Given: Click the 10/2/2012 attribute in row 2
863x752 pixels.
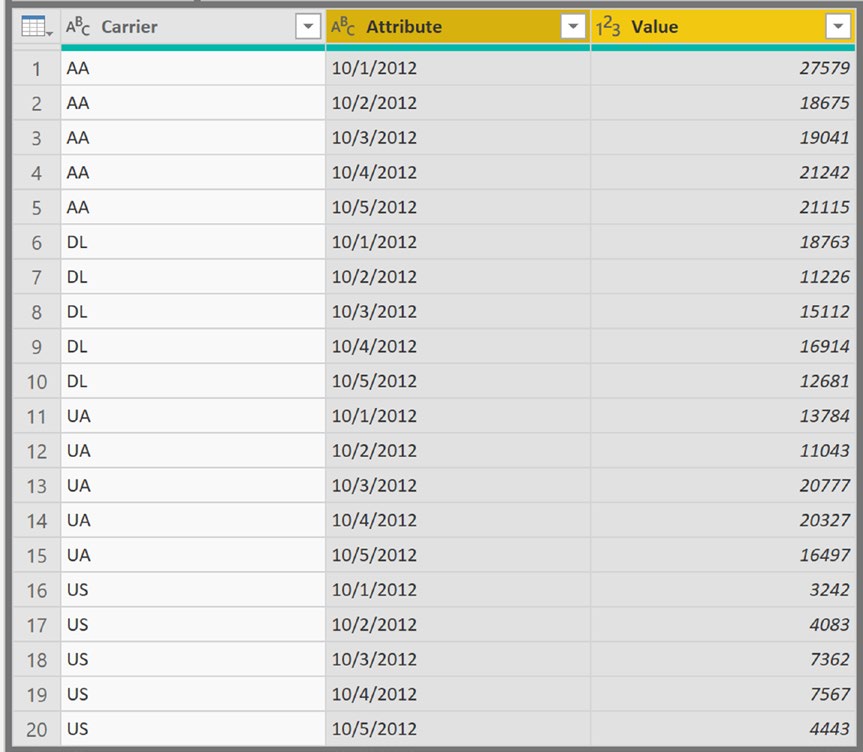Looking at the screenshot, I should tap(458, 103).
